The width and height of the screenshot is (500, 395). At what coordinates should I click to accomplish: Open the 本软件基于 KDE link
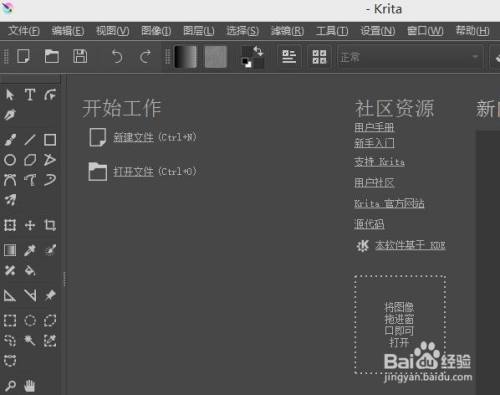tap(410, 245)
